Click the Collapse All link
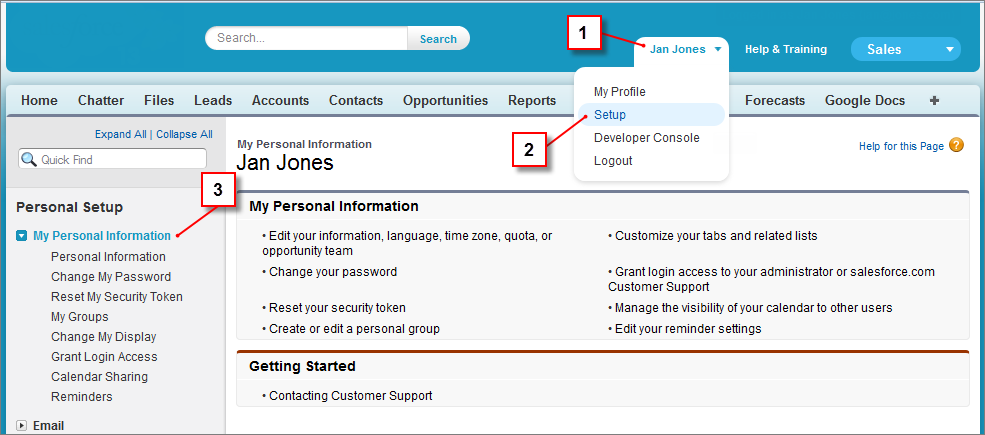The image size is (985, 435). 184,134
